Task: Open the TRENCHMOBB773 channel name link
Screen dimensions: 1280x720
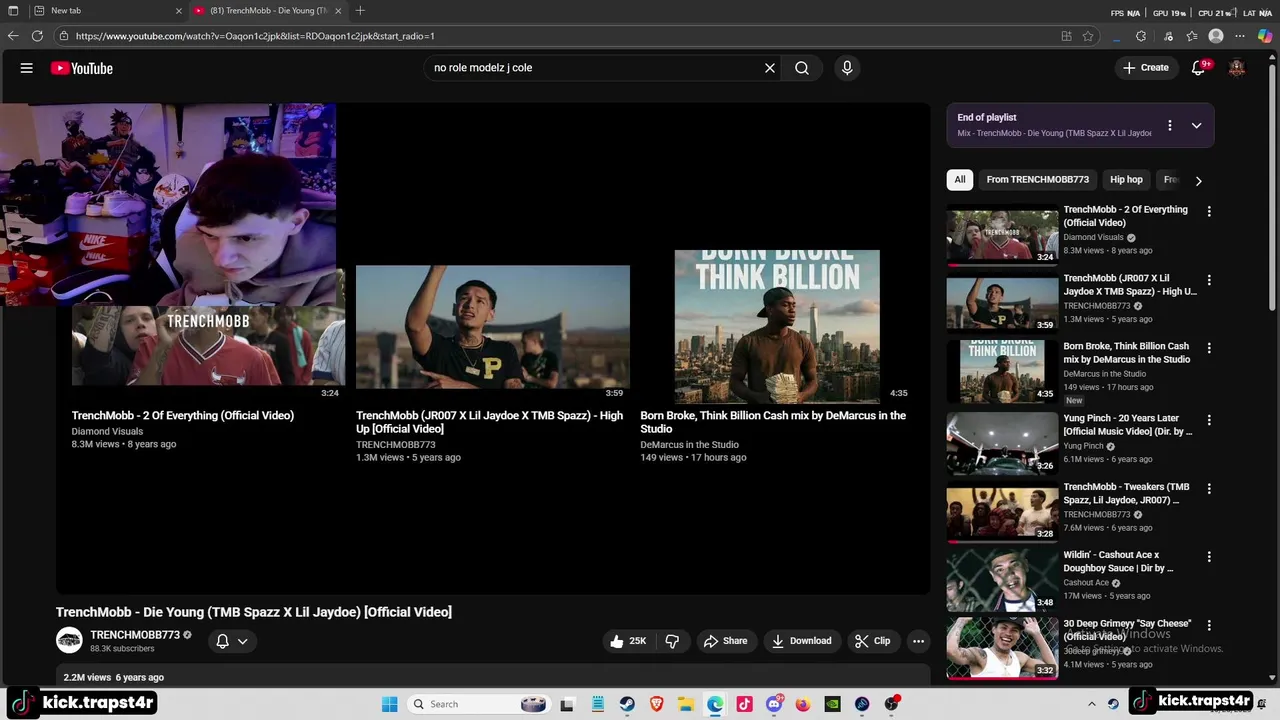Action: (x=135, y=635)
